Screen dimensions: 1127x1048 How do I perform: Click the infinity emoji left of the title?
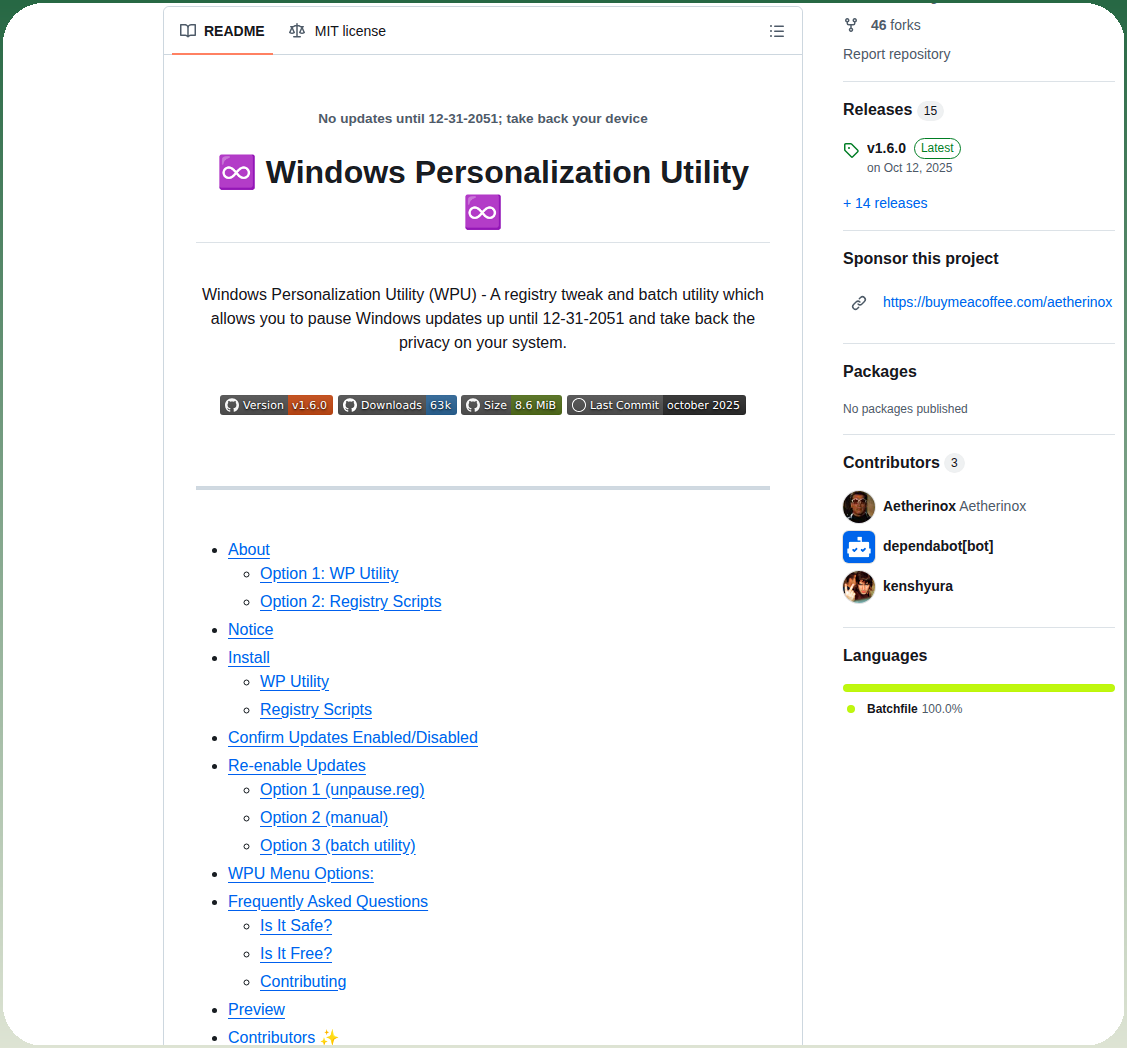click(x=236, y=173)
